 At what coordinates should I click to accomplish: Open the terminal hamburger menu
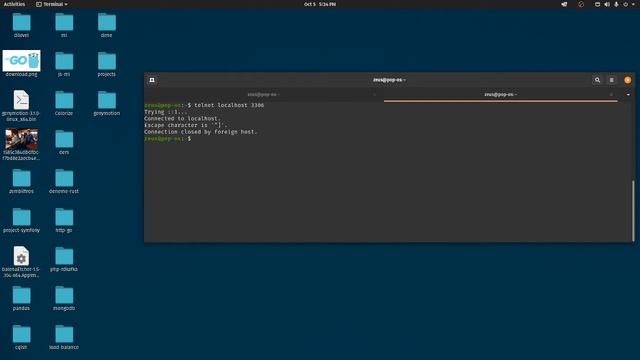point(611,80)
